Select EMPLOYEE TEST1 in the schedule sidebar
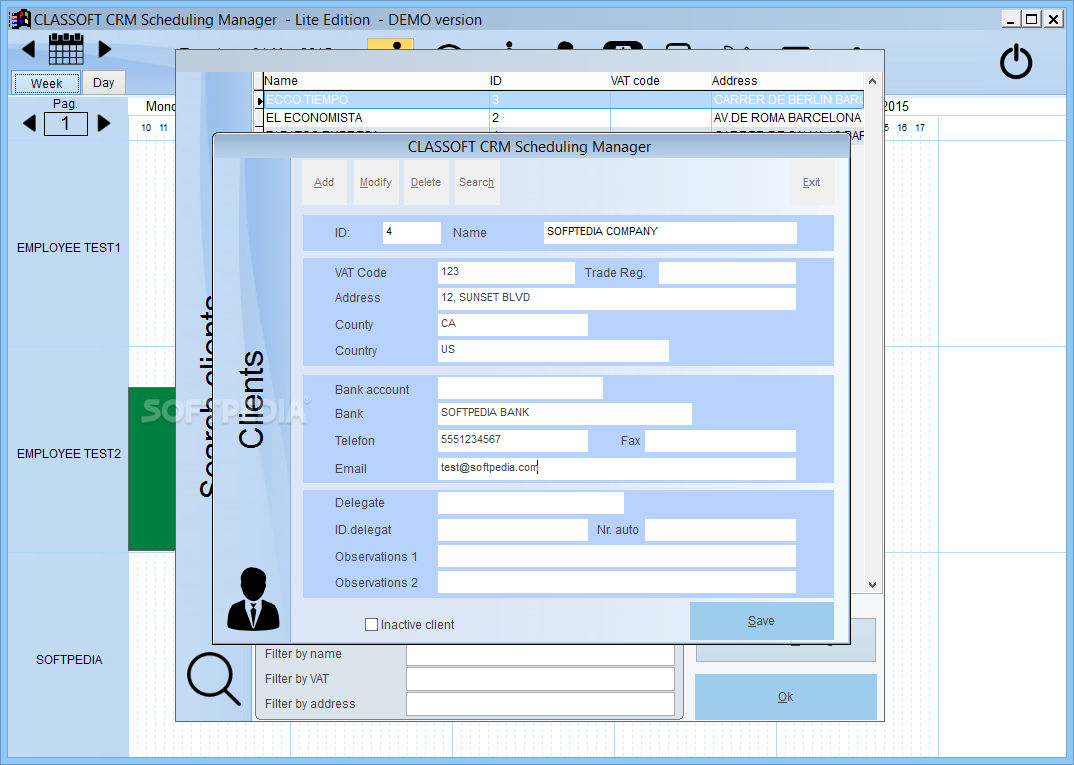This screenshot has height=765, width=1074. 68,248
